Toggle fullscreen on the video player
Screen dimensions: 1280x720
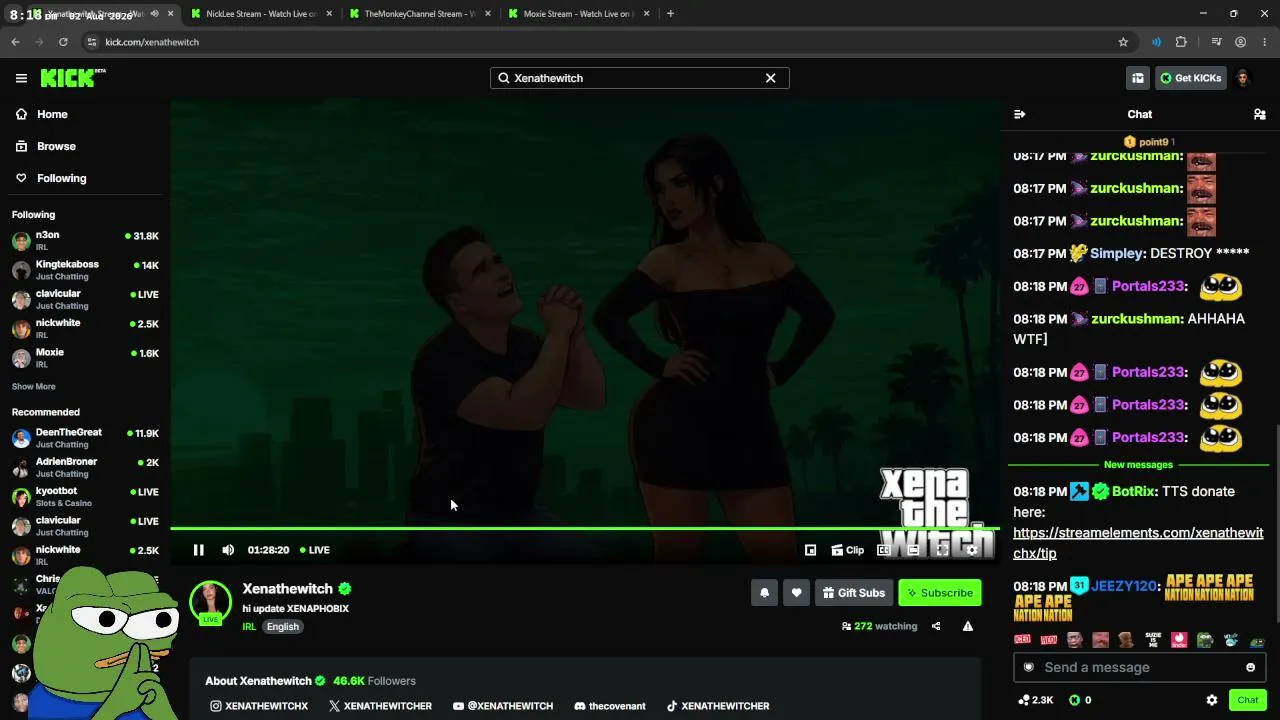pyautogui.click(x=942, y=550)
